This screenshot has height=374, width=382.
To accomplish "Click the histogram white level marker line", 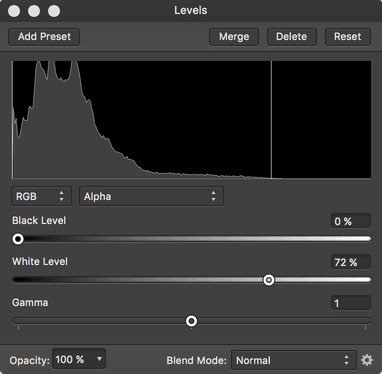I will point(271,119).
